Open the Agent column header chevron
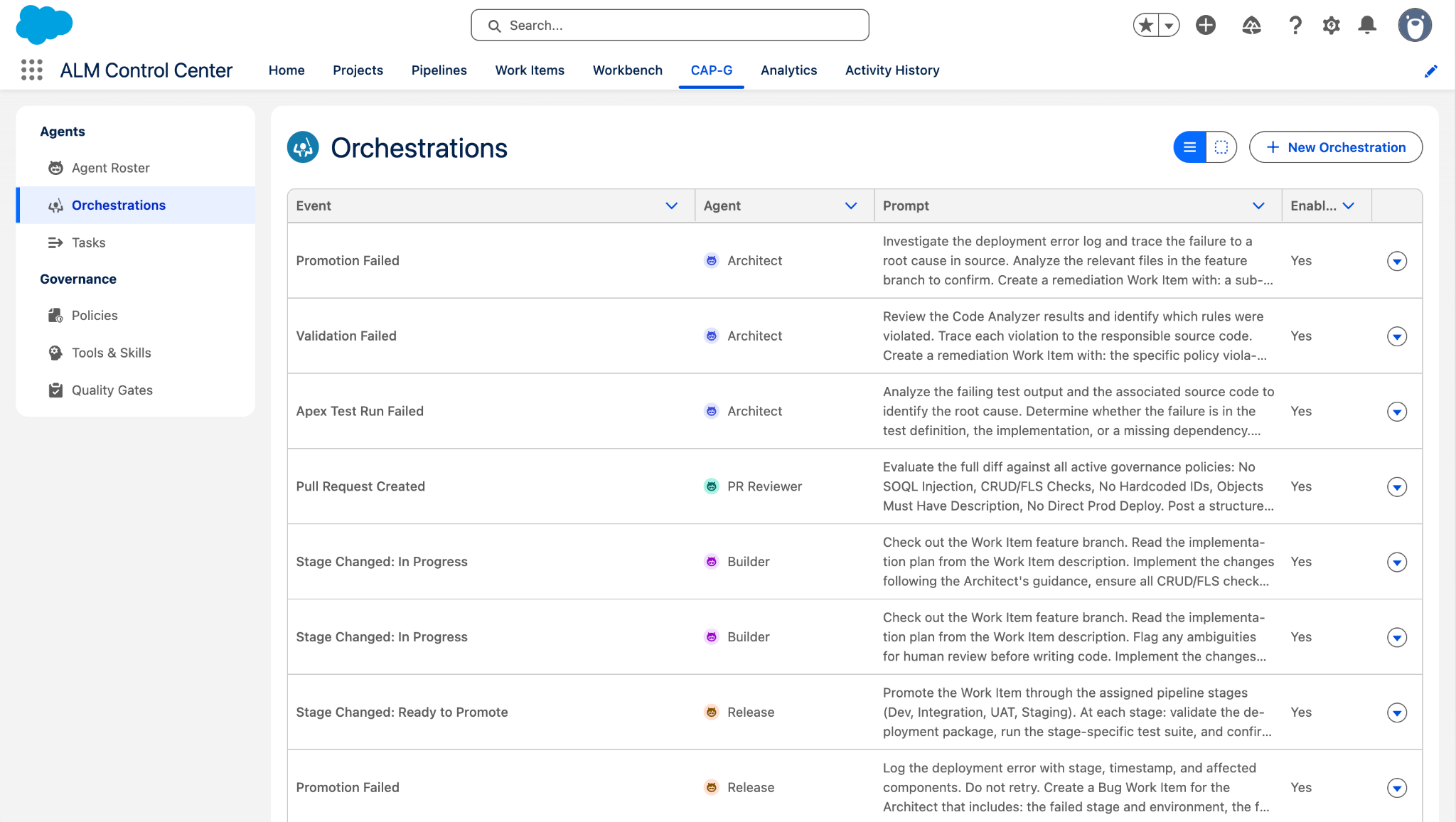The width and height of the screenshot is (1456, 822). pyautogui.click(x=850, y=206)
